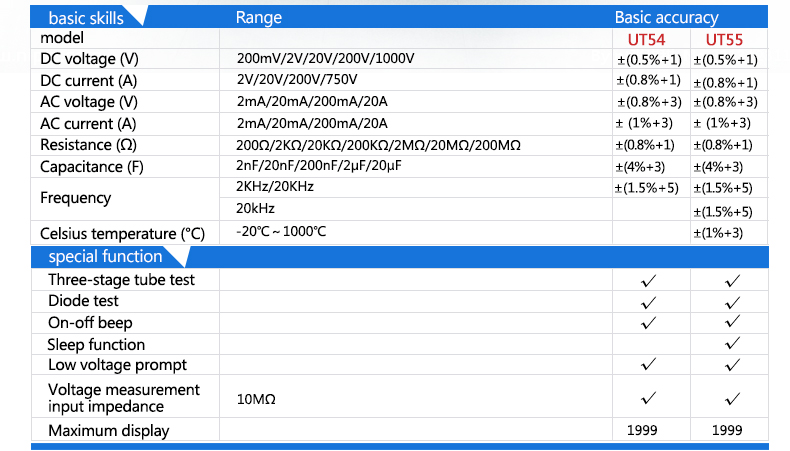The image size is (790, 451).
Task: Select the 'special function' header tab
Action: [x=106, y=257]
